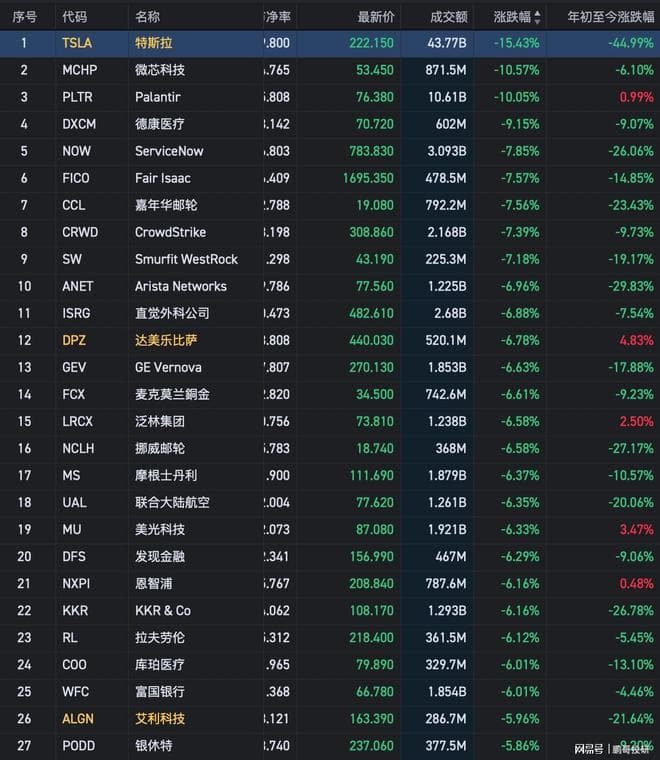Click the GE Vernova name cell
Image resolution: width=660 pixels, height=760 pixels.
(x=168, y=367)
